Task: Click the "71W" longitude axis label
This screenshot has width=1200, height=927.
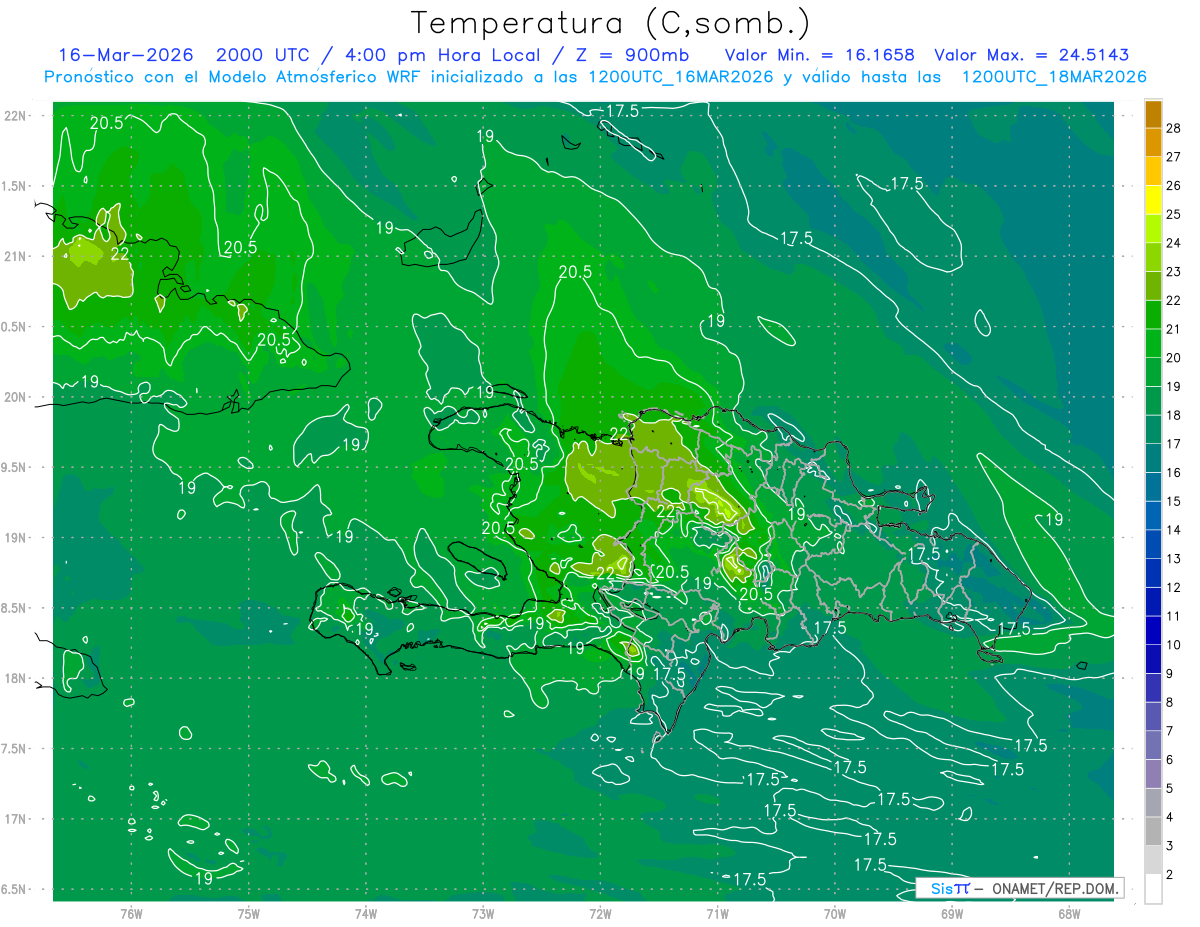Action: click(717, 913)
